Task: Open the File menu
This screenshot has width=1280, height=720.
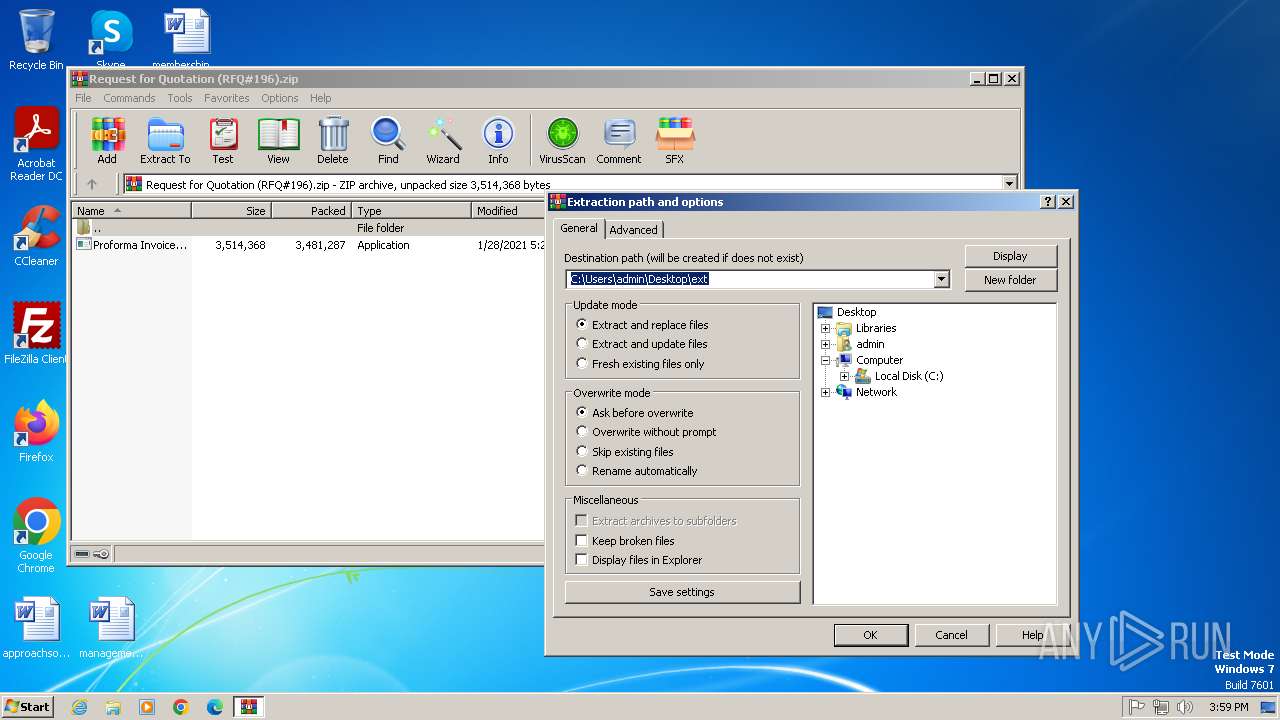Action: (x=83, y=98)
